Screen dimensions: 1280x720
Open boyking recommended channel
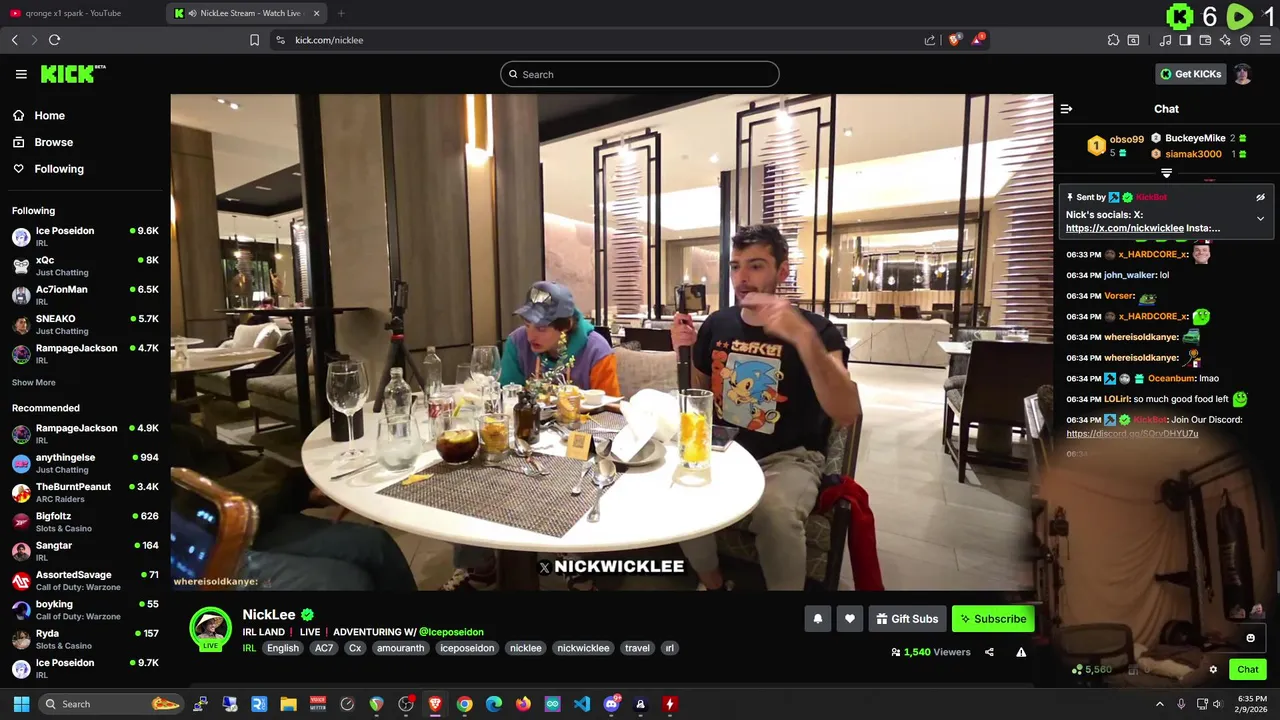coord(85,610)
